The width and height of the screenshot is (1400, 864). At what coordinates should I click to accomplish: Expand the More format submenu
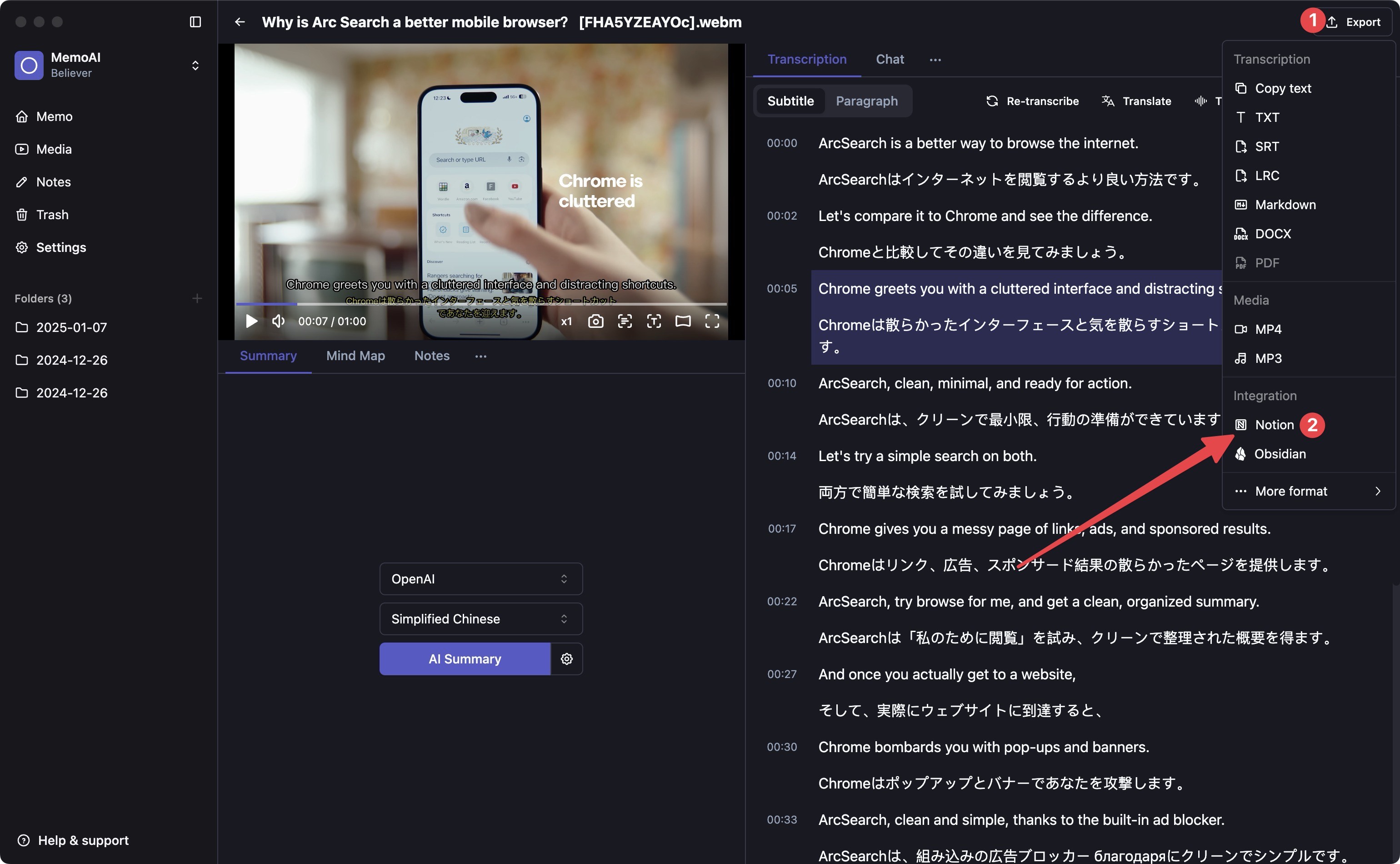(x=1309, y=492)
